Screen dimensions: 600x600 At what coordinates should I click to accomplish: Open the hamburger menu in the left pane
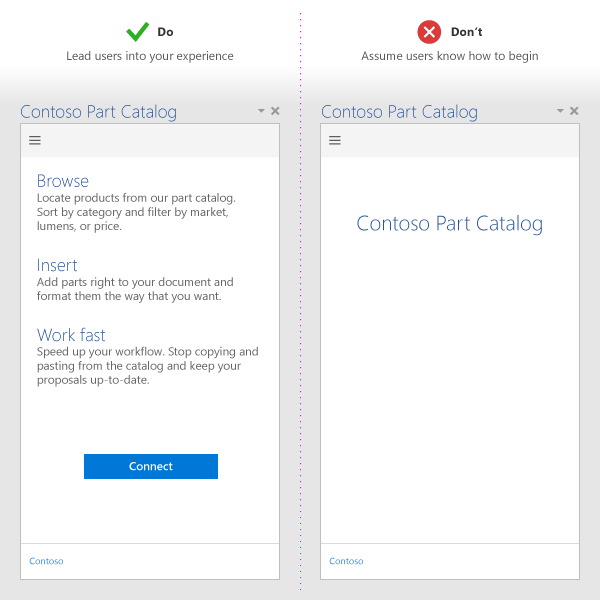(x=35, y=141)
